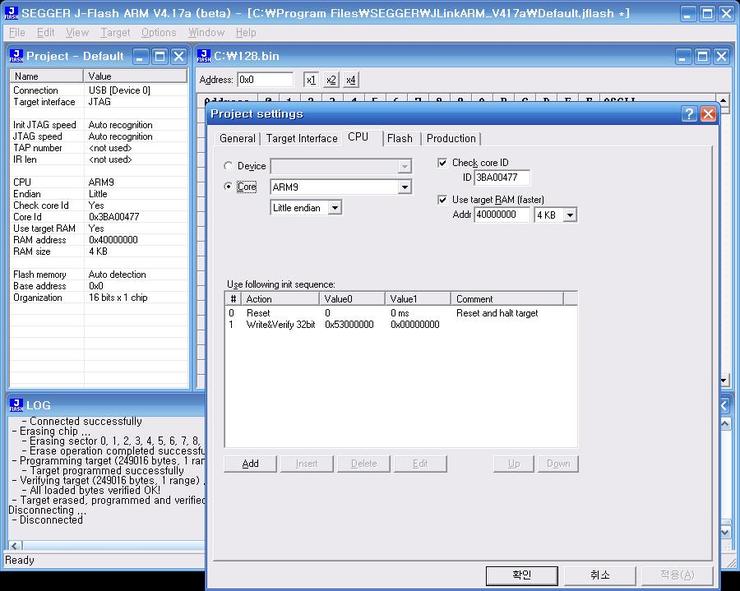
Task: Click the C:\128.bin window icon
Action: [x=204, y=56]
